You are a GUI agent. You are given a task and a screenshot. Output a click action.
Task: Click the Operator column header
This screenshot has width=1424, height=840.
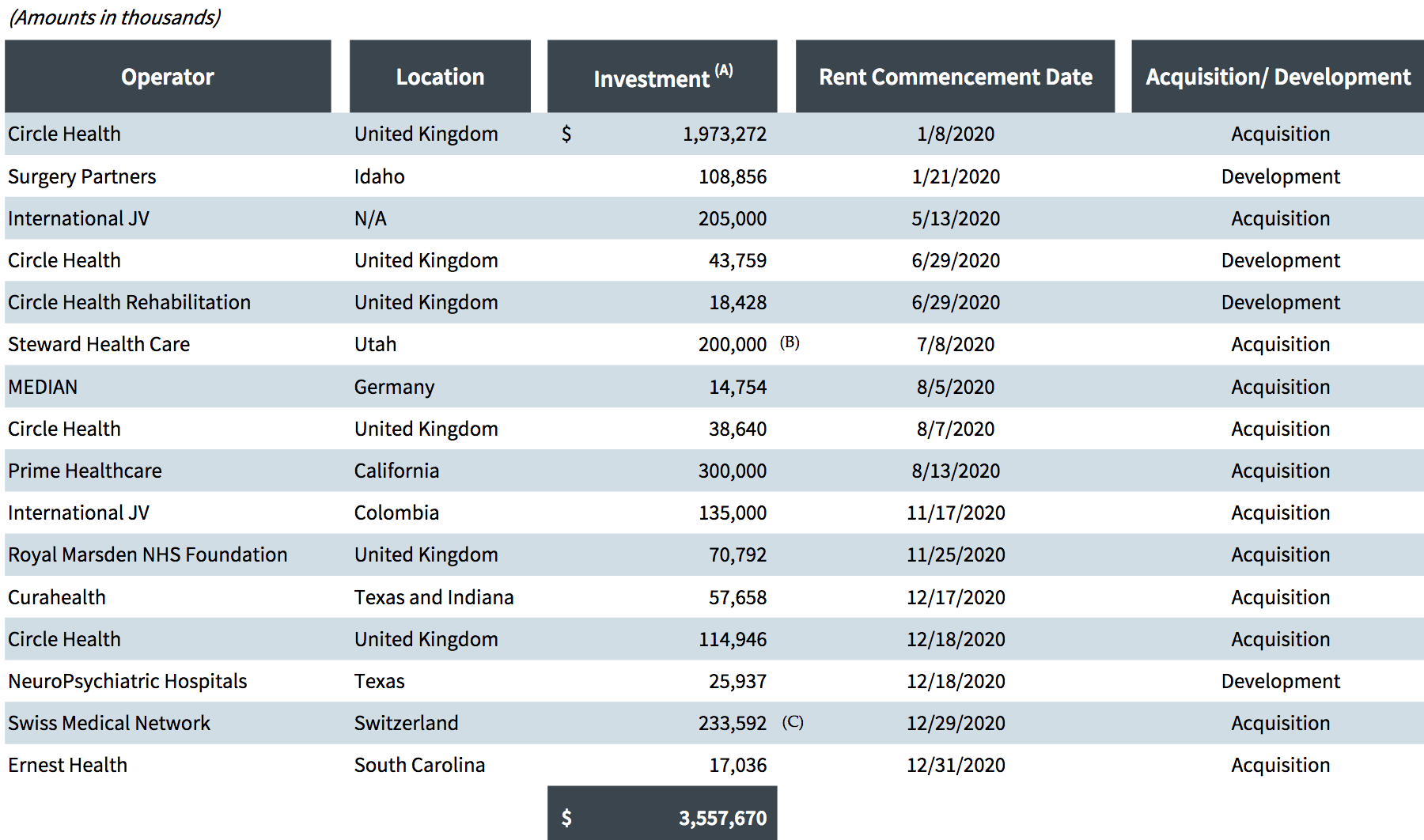(168, 77)
